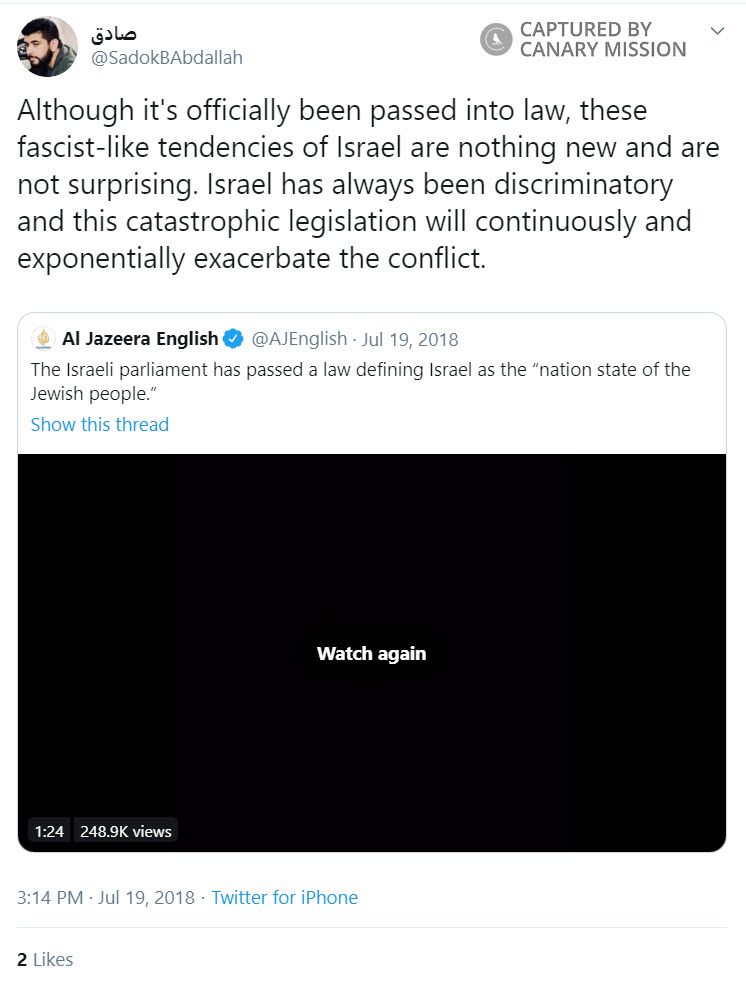Expand the thread via Show this thread

click(99, 424)
